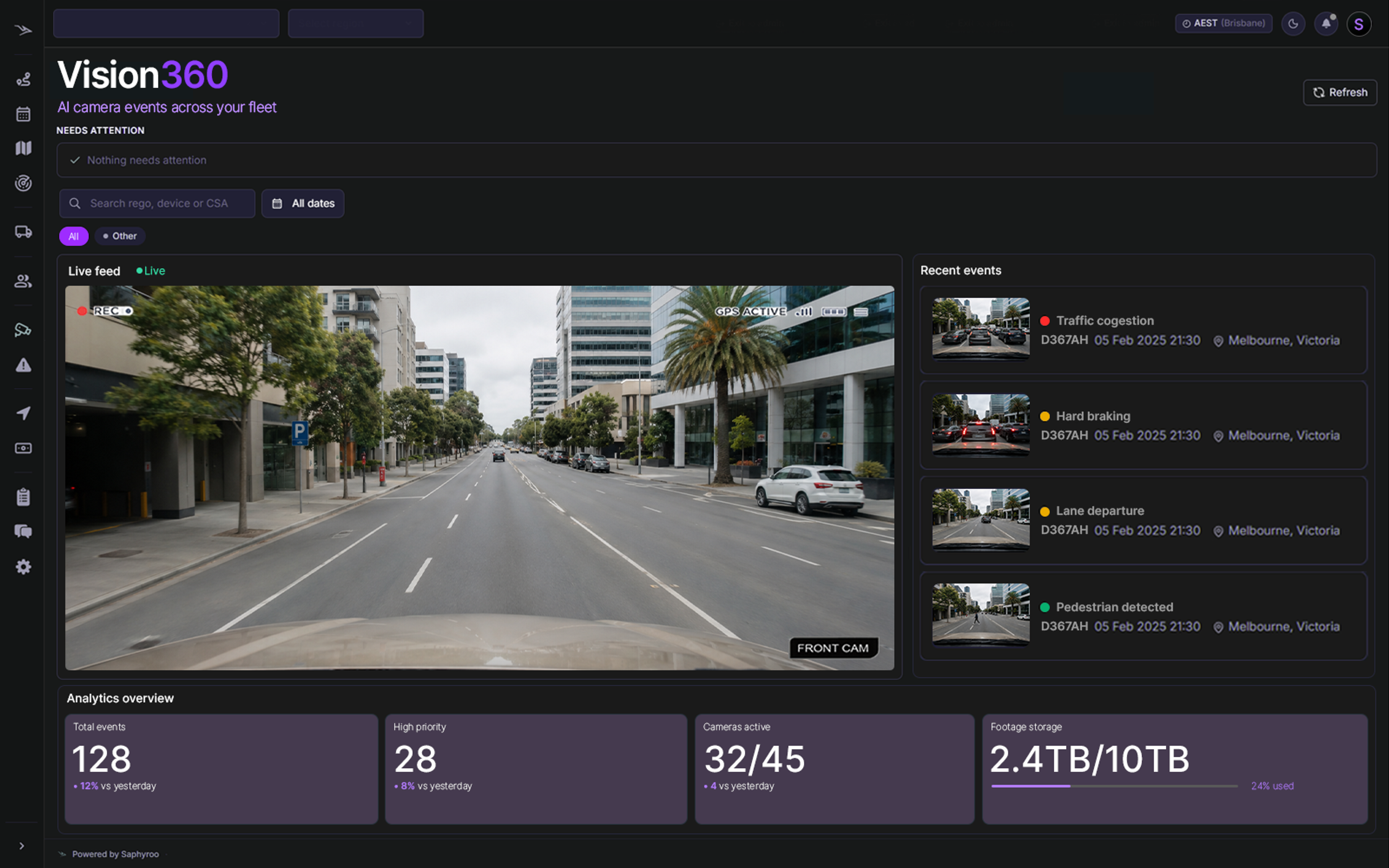This screenshot has width=1389, height=868.
Task: Toggle dark mode moon icon
Action: click(1293, 24)
